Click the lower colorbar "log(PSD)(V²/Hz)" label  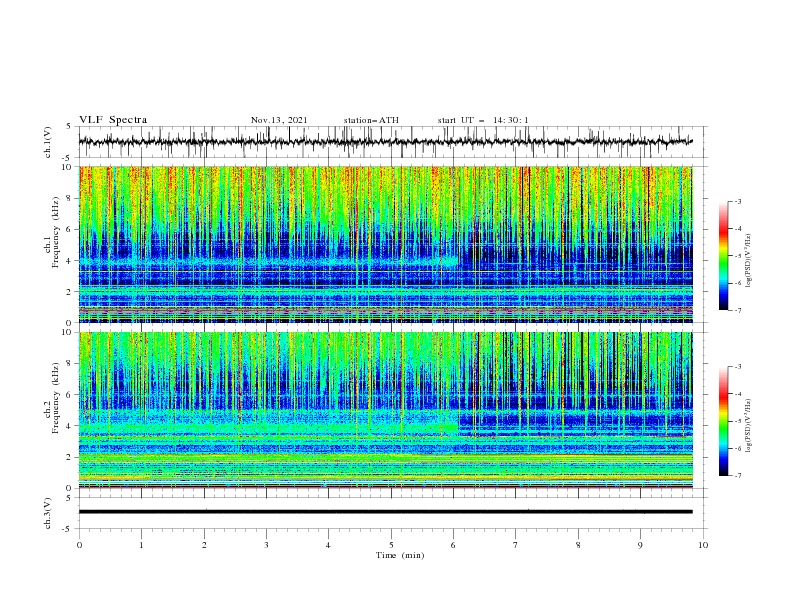[749, 426]
